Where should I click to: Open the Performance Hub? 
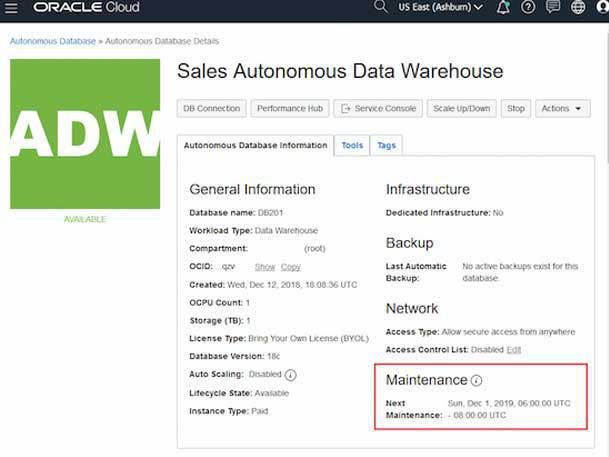coord(289,108)
